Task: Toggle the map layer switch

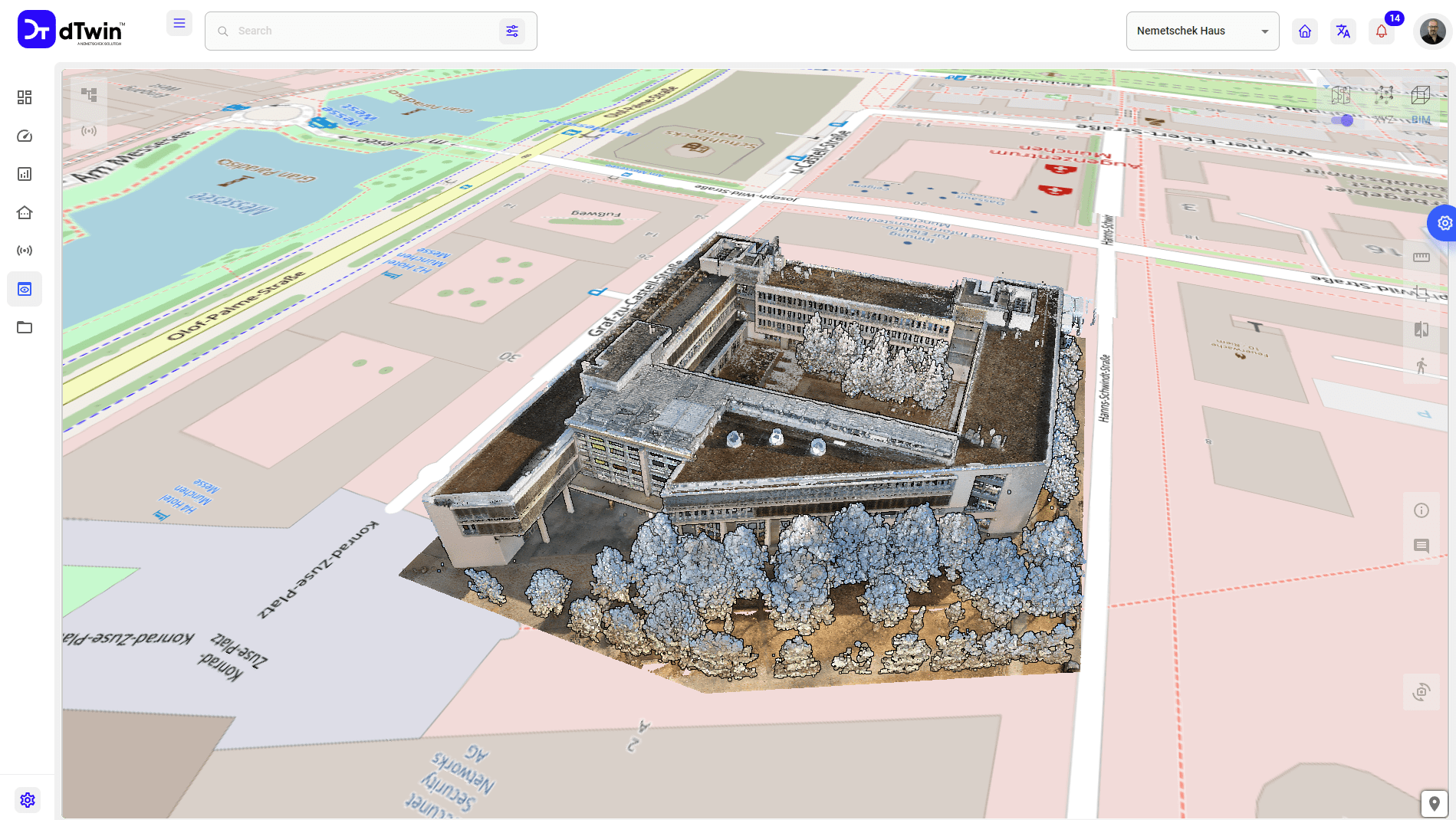Action: 1342,120
